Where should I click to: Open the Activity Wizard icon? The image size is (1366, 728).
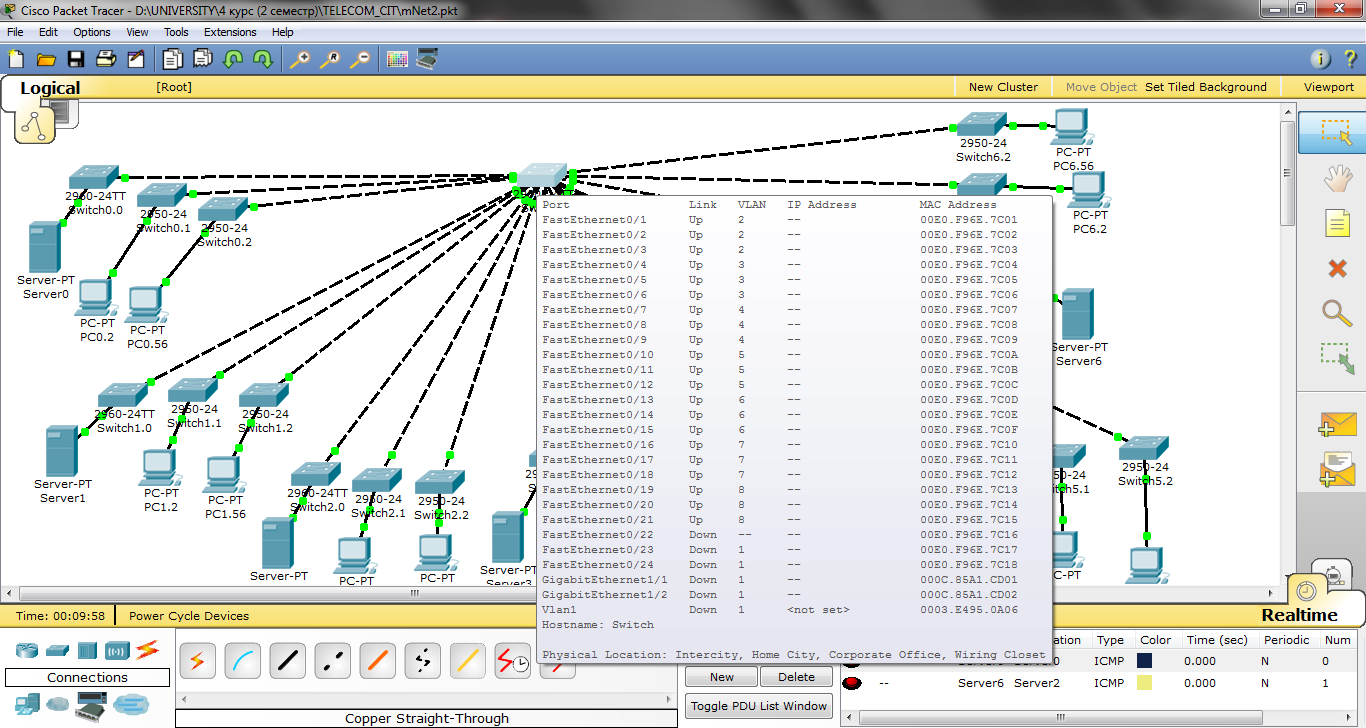pyautogui.click(x=135, y=59)
